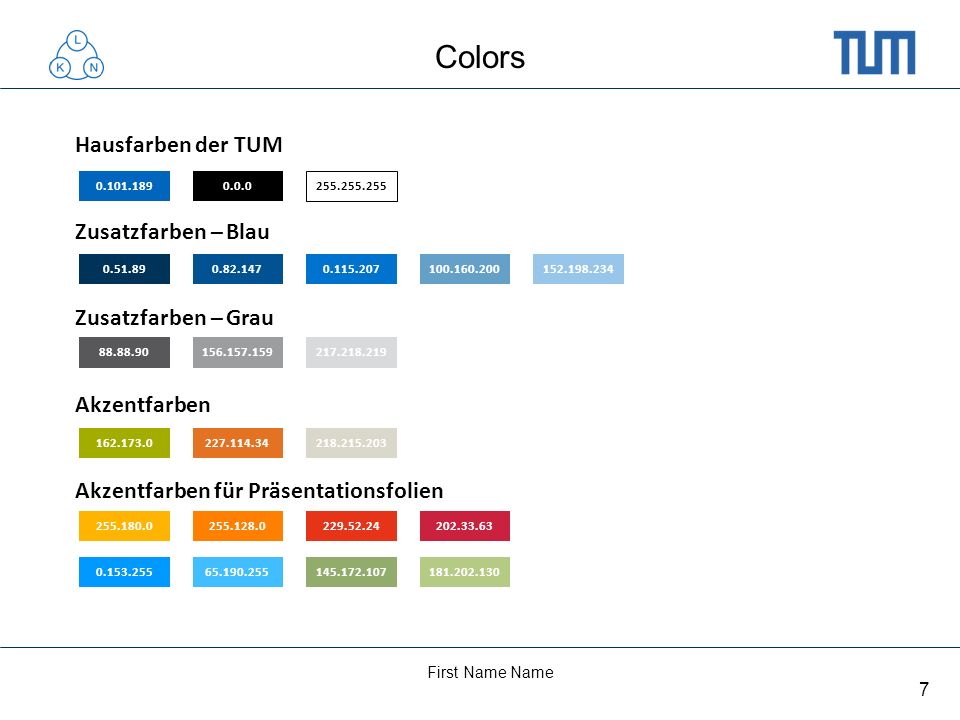Image resolution: width=960 pixels, height=720 pixels.
Task: Pick the dark navy 0.51.89 swatch
Action: pyautogui.click(x=124, y=269)
